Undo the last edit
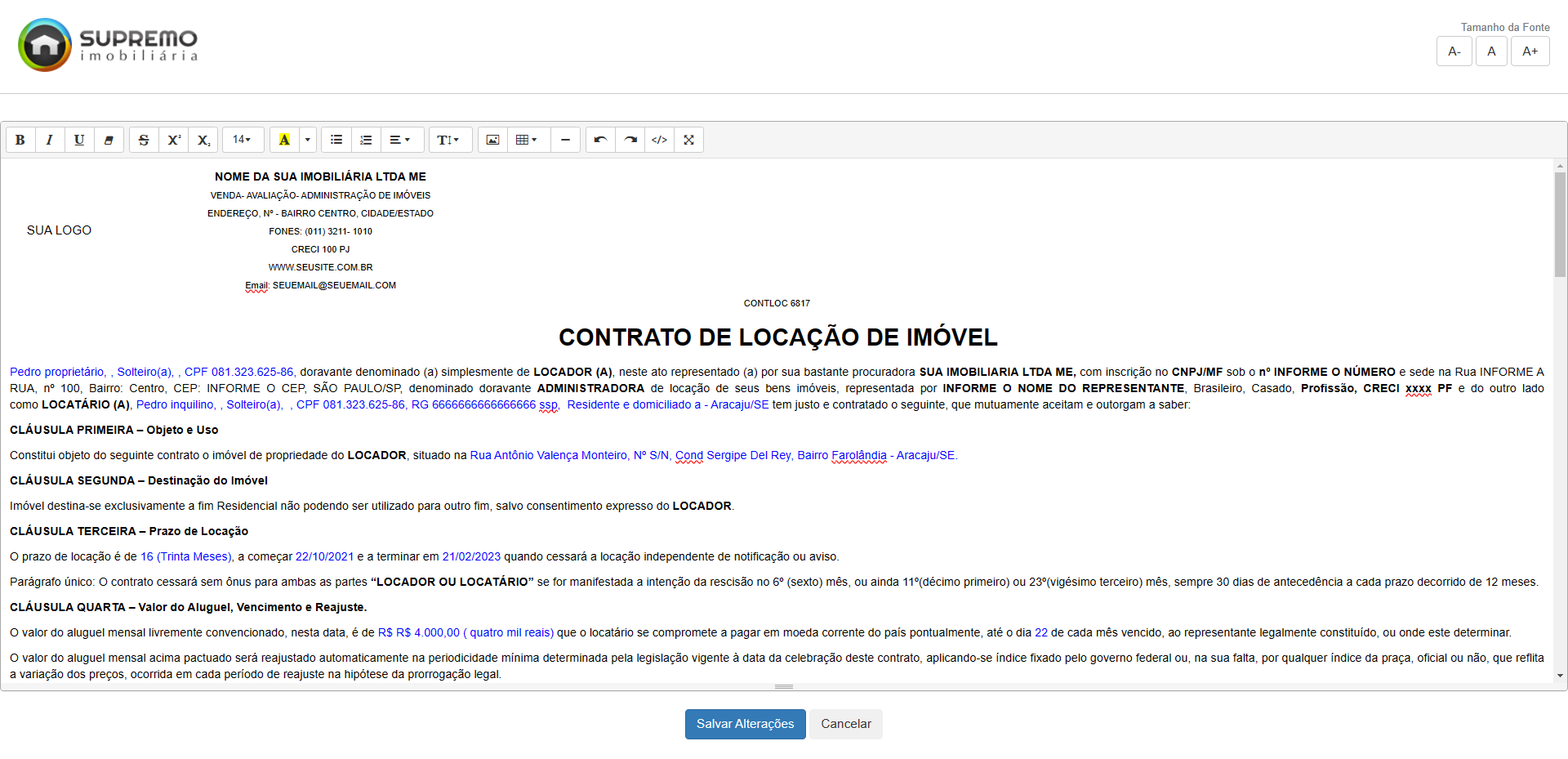The image size is (1568, 759). coord(600,140)
